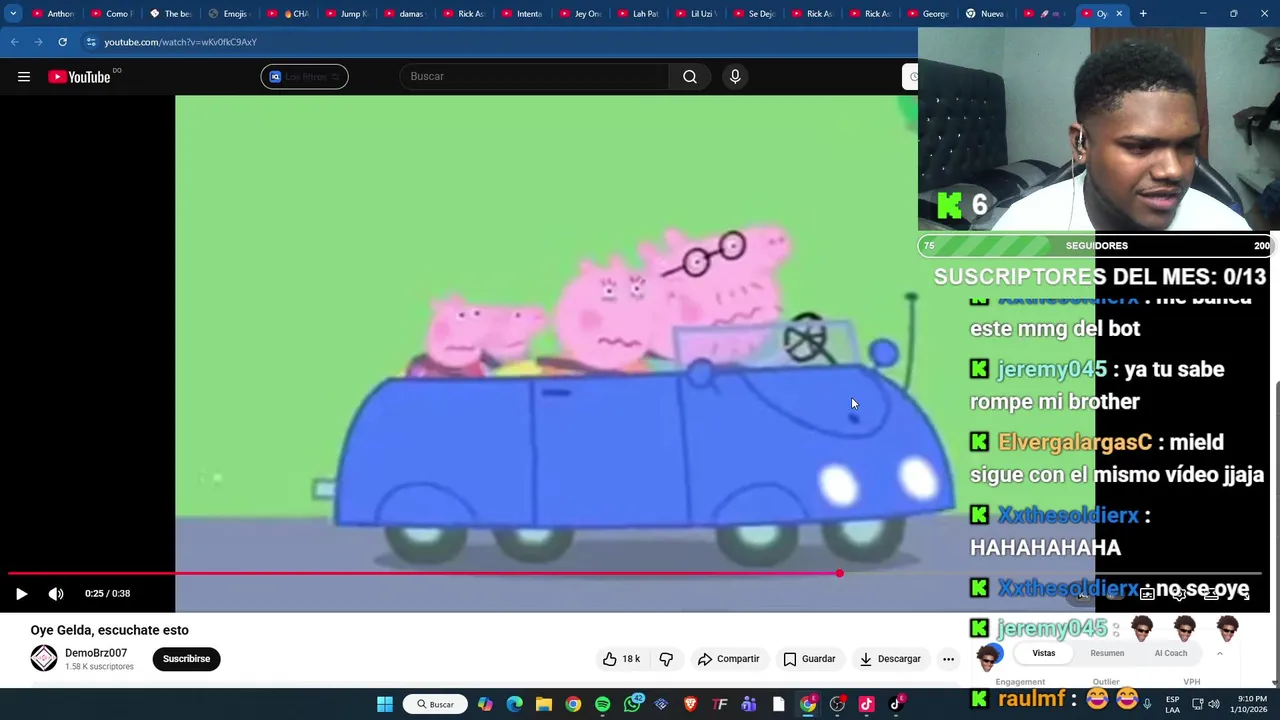Open the ESP LAA language switcher
The width and height of the screenshot is (1280, 720).
(x=1173, y=704)
